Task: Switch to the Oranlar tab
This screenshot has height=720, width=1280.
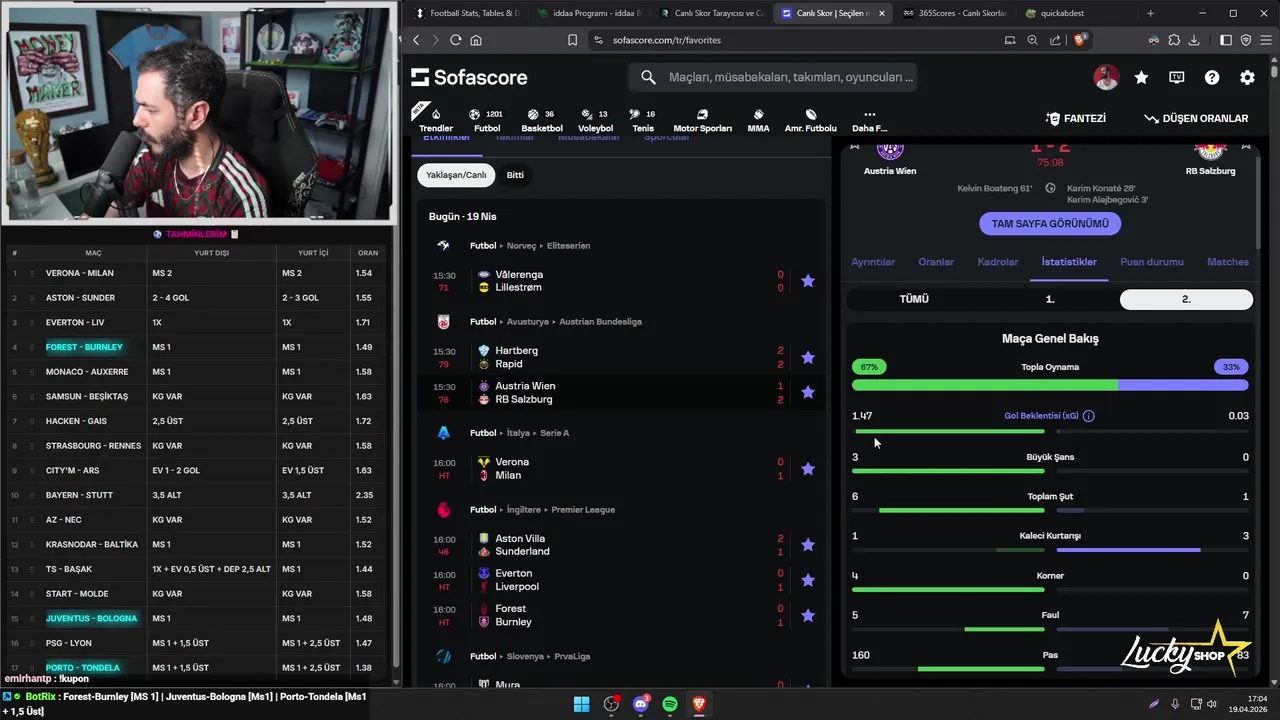Action: tap(936, 262)
